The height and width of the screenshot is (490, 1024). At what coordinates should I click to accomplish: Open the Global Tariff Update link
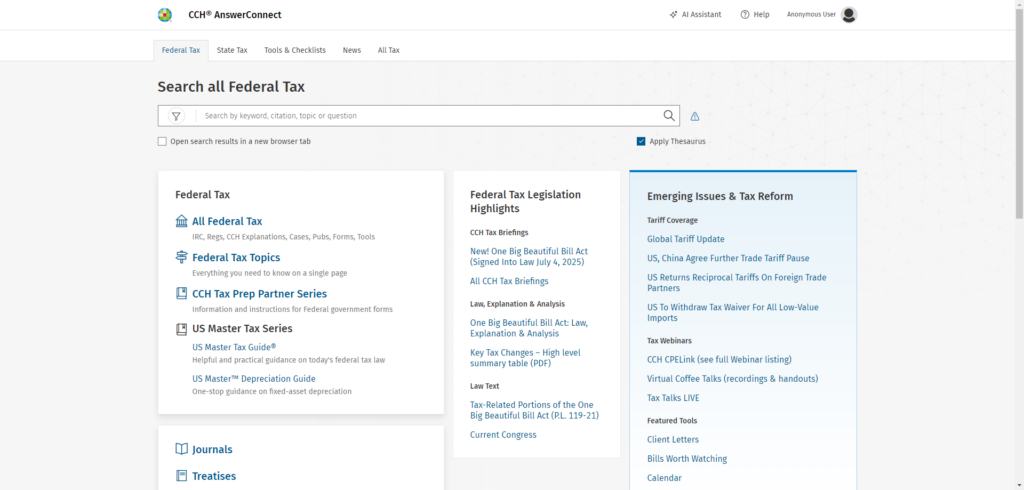tap(686, 239)
